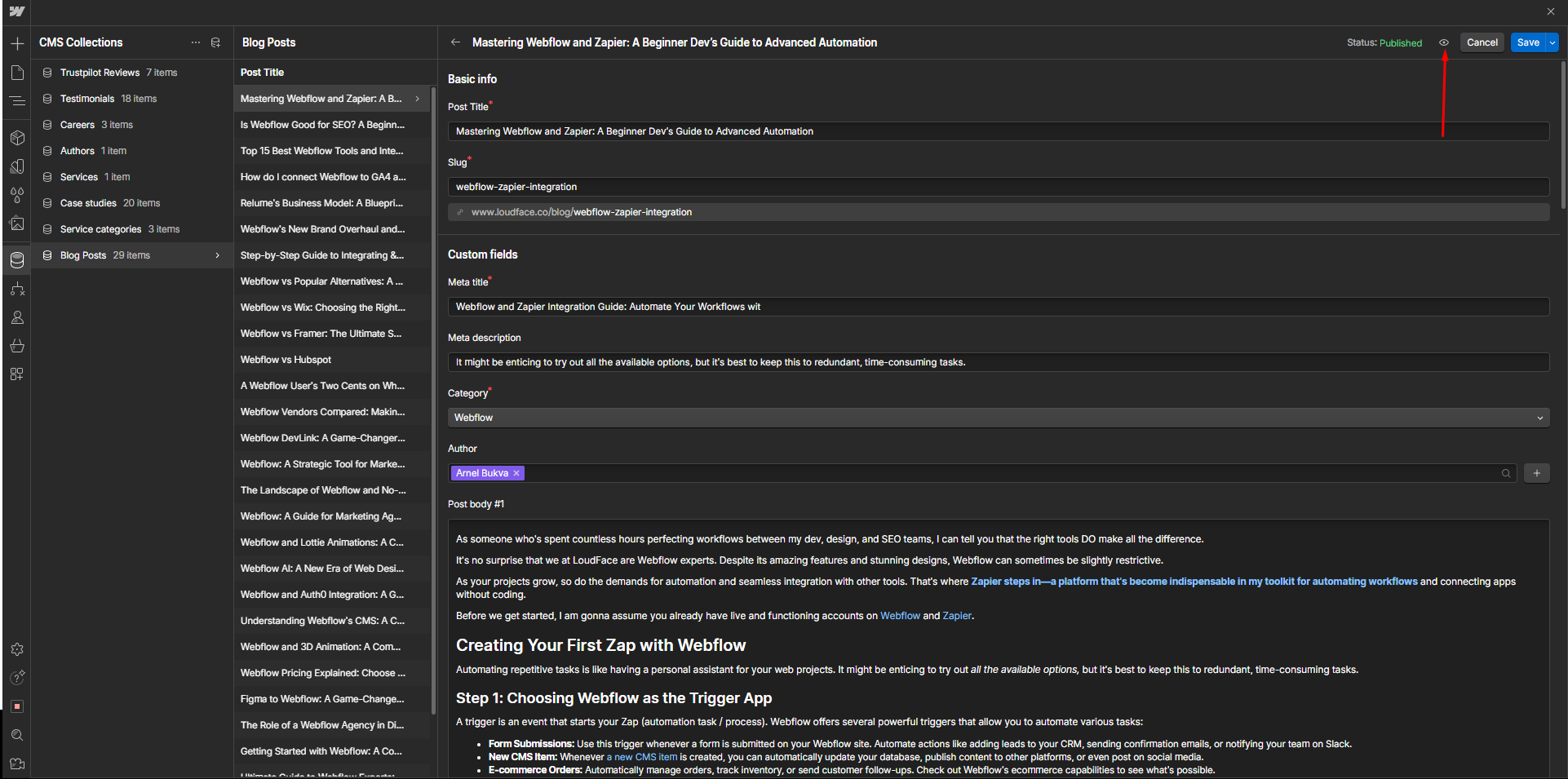Open the Variables droplets panel
Viewport: 1568px width, 779px height.
tap(17, 195)
